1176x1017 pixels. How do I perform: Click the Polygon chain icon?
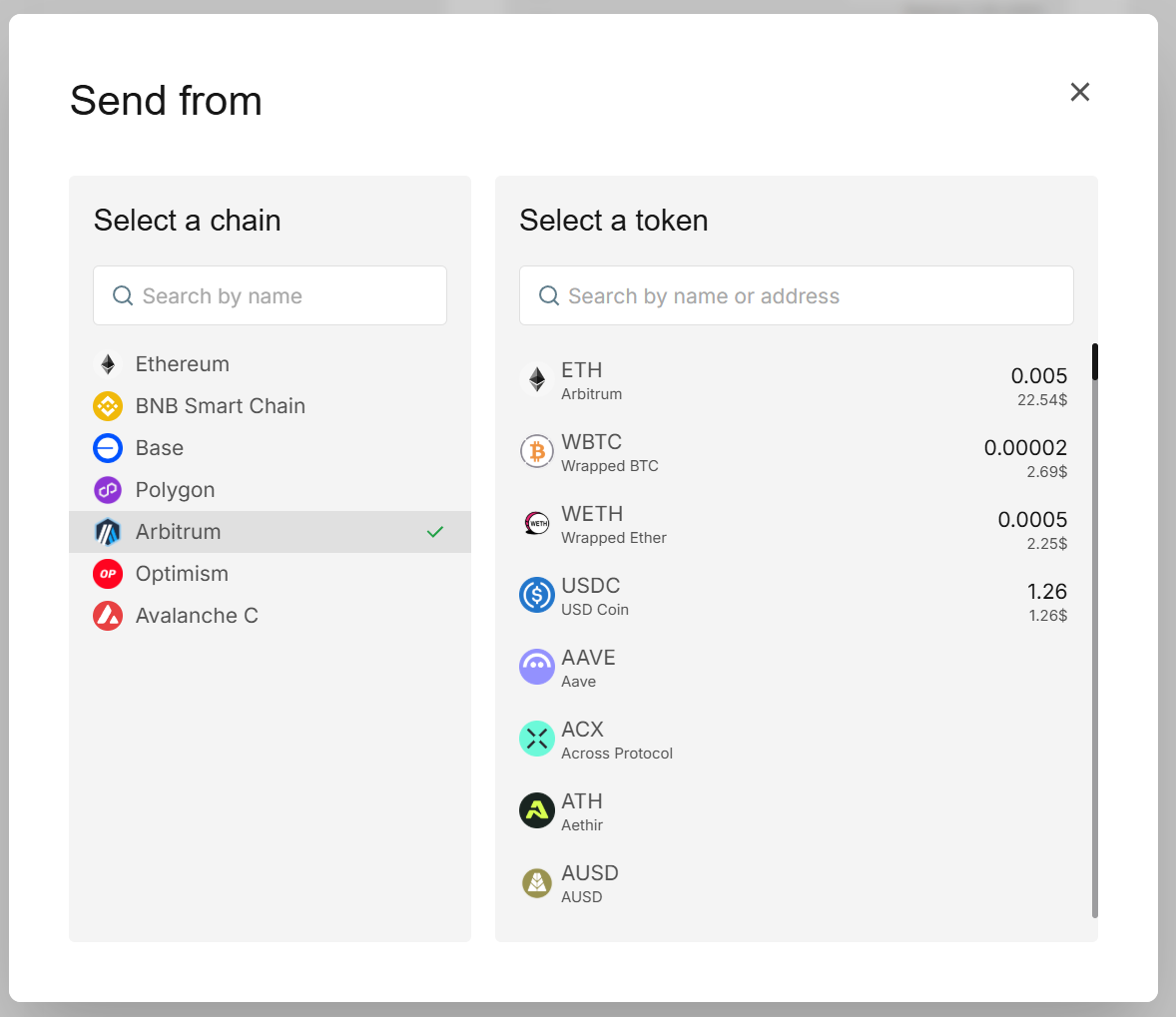click(107, 489)
